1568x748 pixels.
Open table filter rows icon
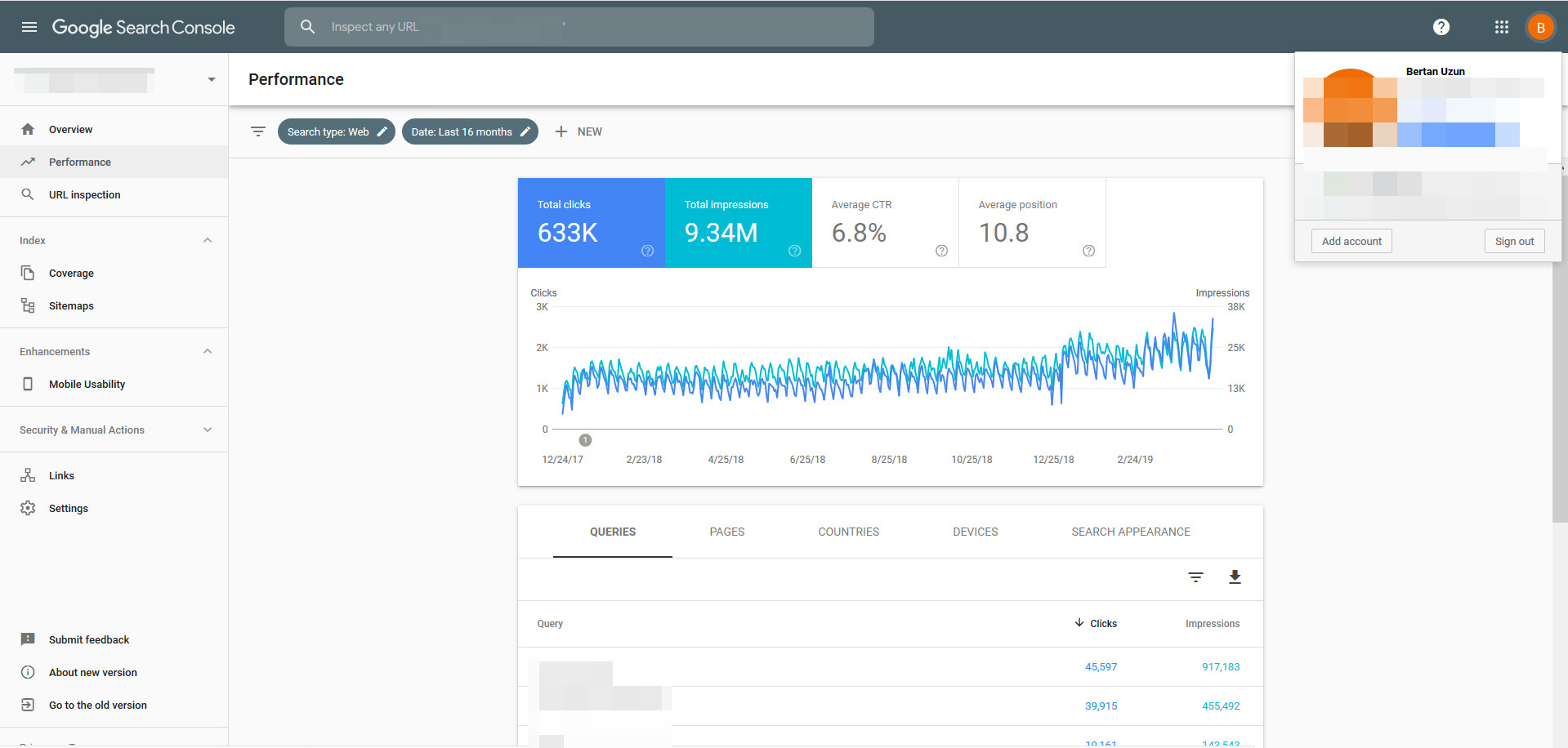pos(1195,577)
